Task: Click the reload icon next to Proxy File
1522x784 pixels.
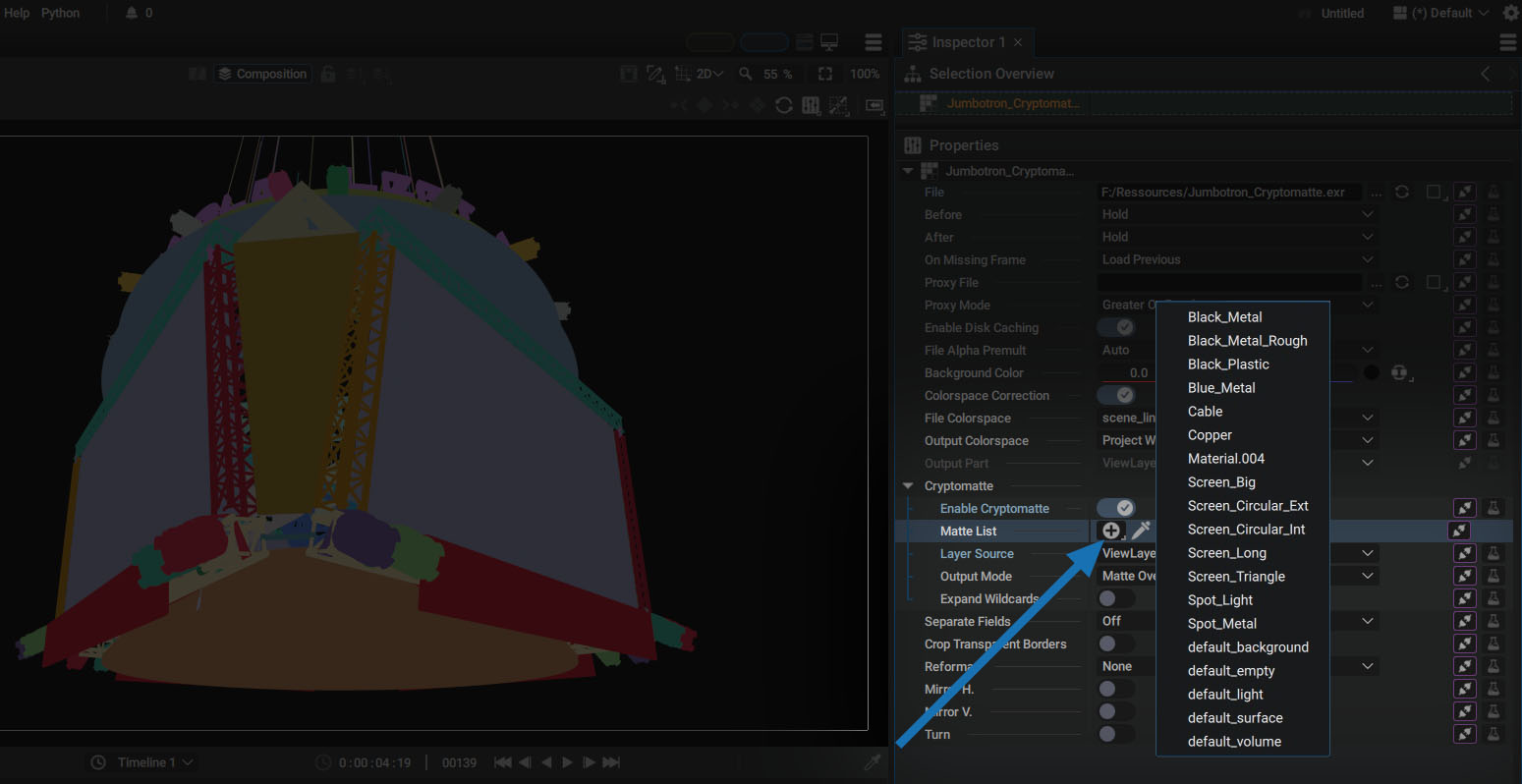Action: (x=1402, y=282)
